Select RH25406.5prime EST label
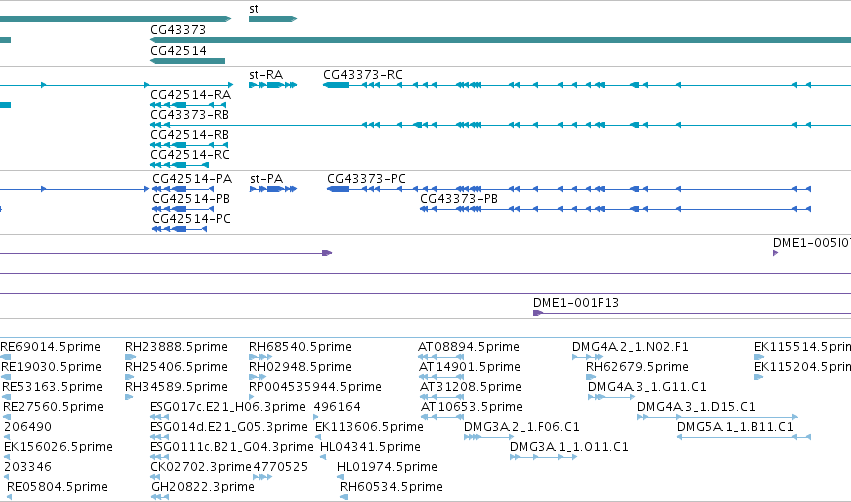The height and width of the screenshot is (502, 851). coord(176,367)
